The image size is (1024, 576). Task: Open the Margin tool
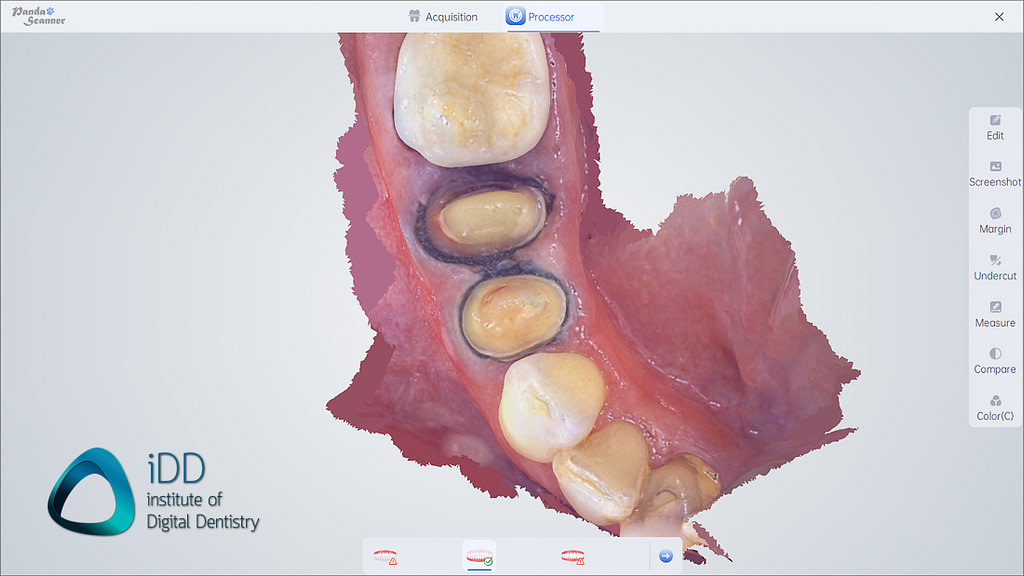pos(994,220)
